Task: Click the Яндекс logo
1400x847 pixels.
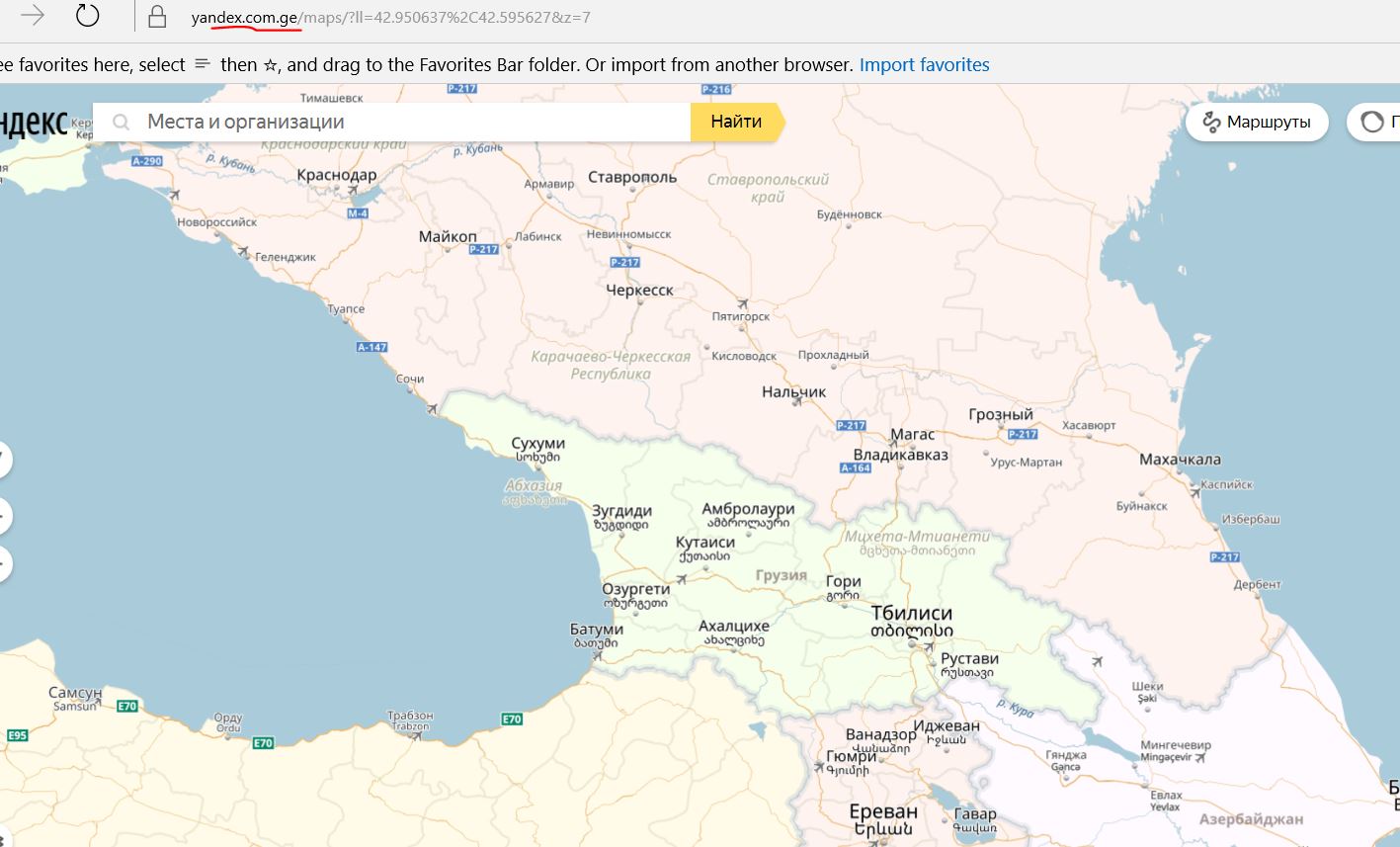Action: (34, 123)
